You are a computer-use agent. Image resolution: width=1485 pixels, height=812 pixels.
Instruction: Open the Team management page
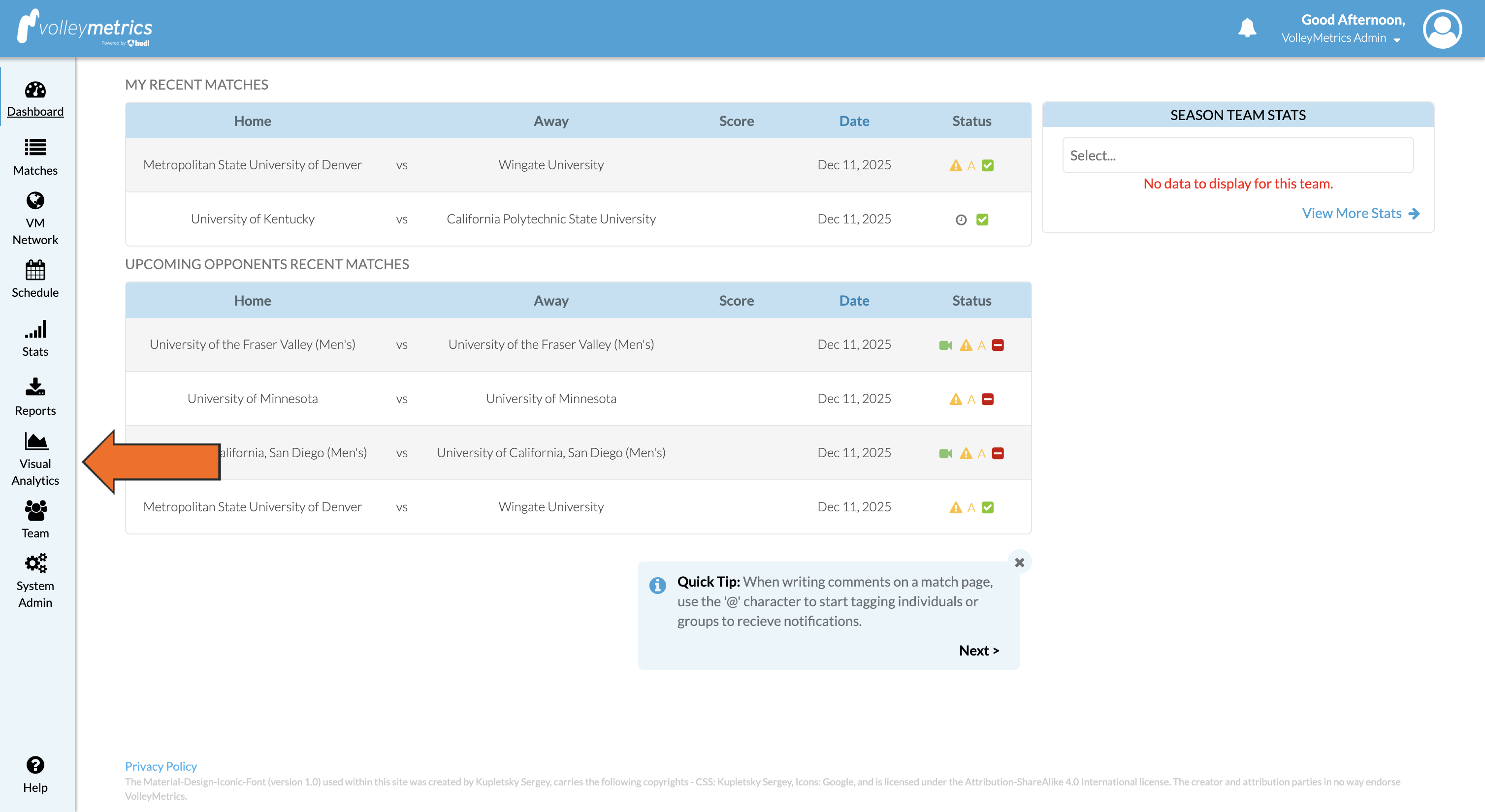coord(35,518)
